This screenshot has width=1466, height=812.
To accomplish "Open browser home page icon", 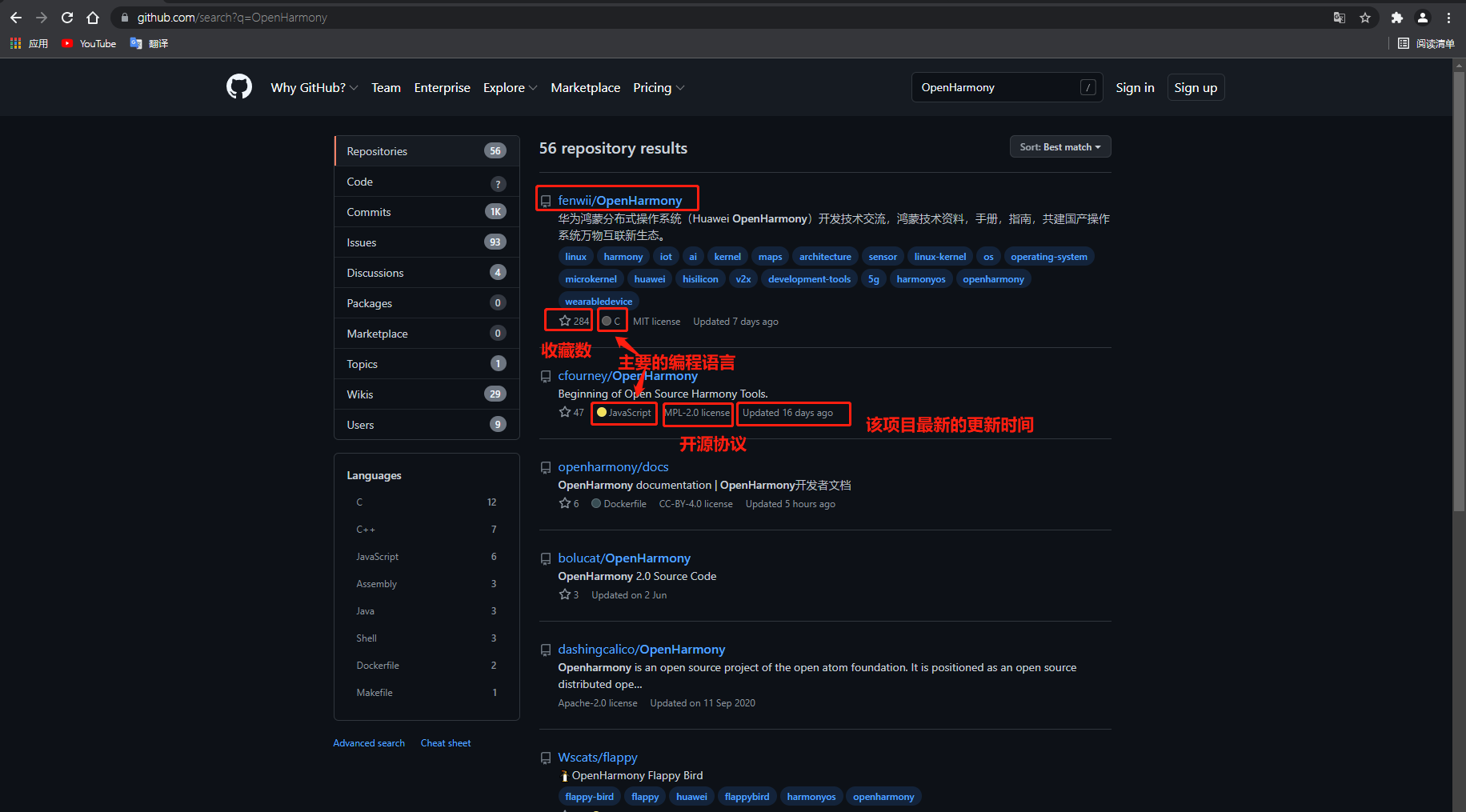I will (x=93, y=18).
